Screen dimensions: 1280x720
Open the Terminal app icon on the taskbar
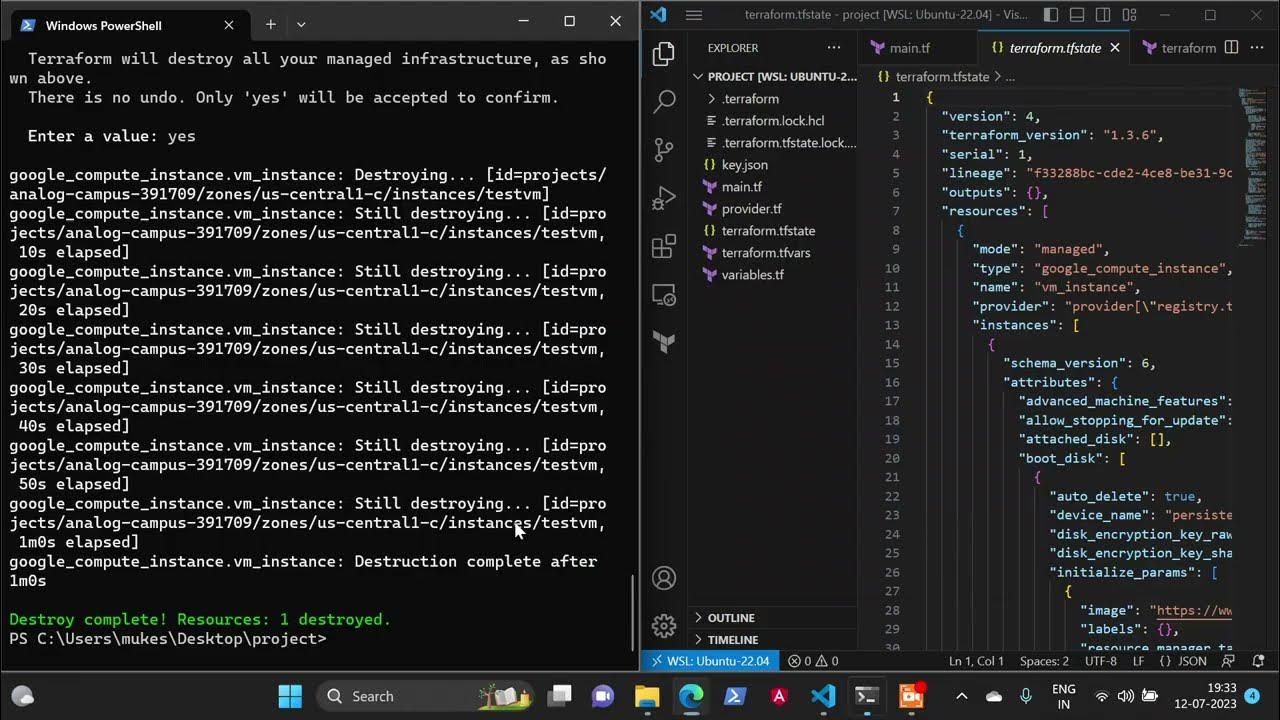[x=867, y=696]
